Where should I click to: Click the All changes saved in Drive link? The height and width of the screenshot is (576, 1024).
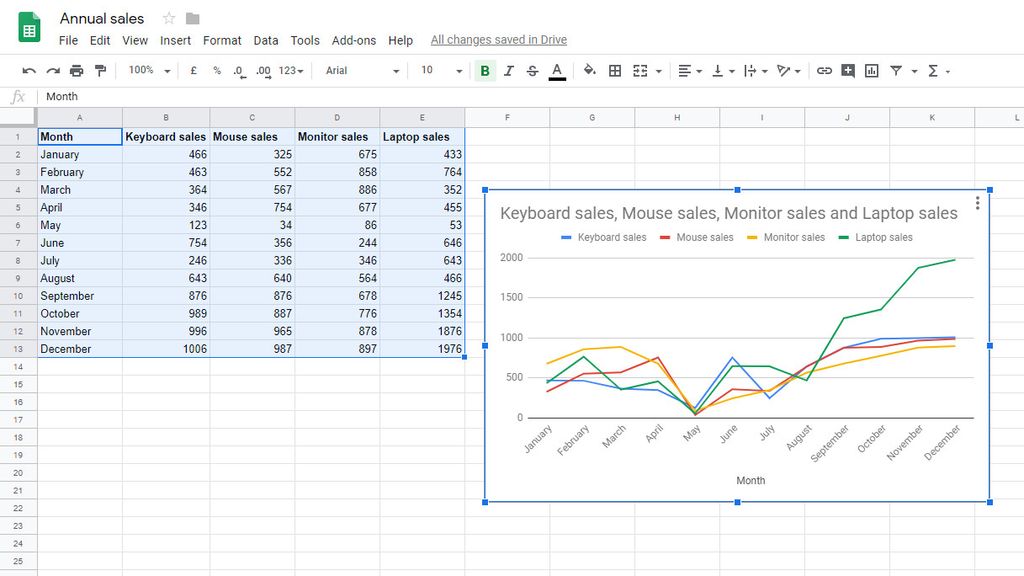pos(498,40)
